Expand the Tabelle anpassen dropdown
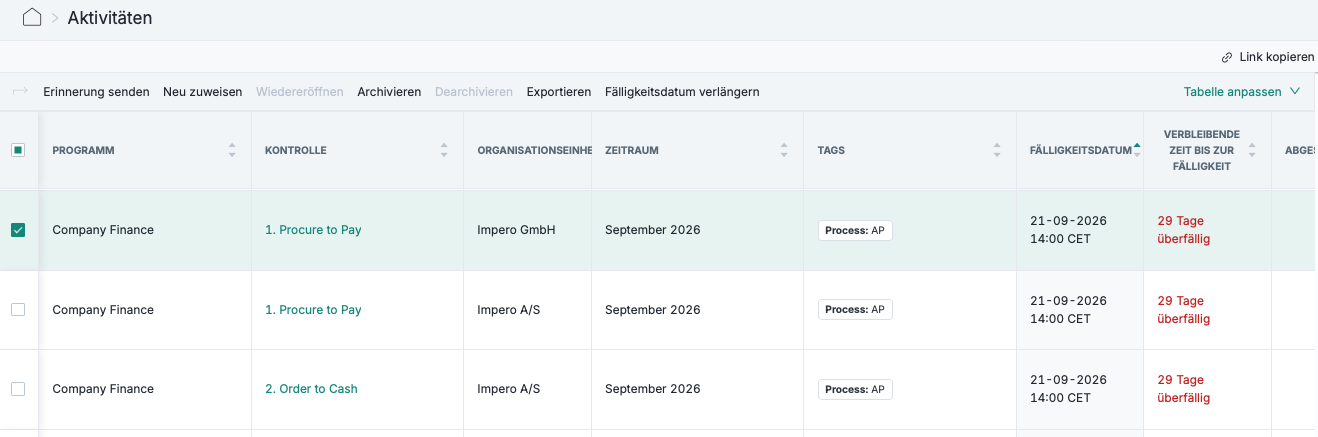This screenshot has width=1318, height=437. 1242,92
